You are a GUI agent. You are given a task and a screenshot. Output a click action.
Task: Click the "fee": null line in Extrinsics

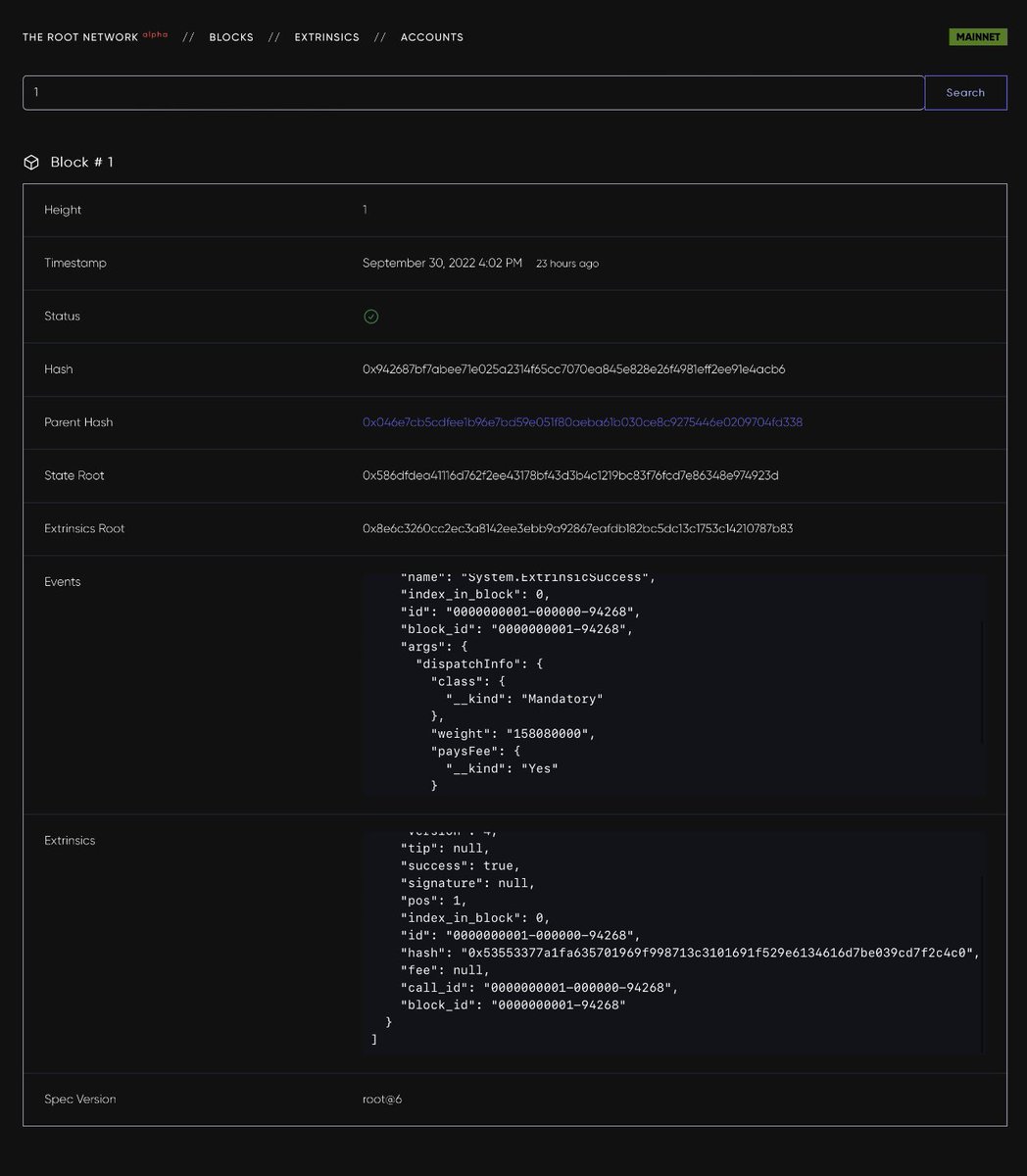point(446,970)
